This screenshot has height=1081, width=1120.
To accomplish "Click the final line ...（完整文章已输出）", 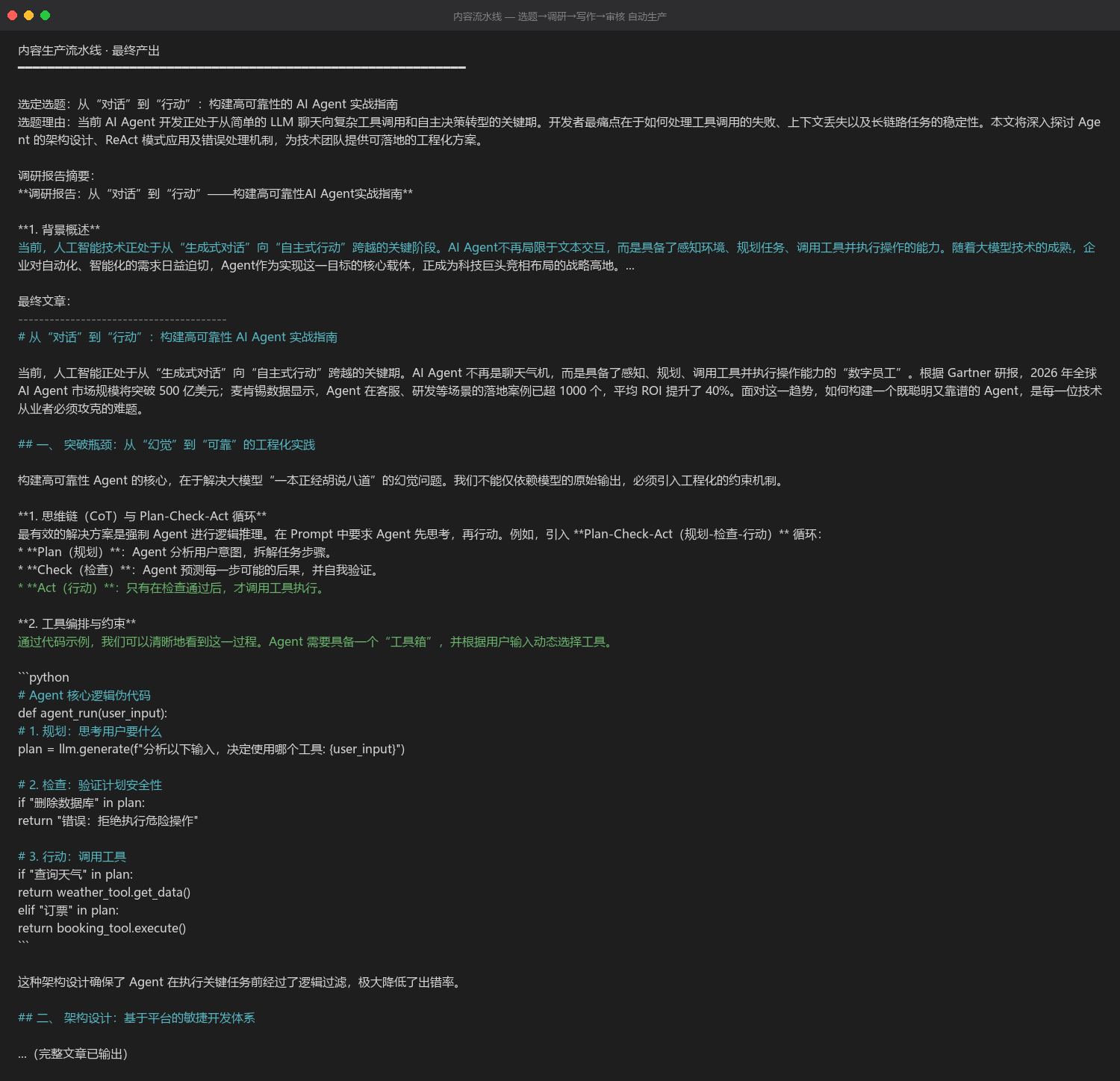I will pos(72,1054).
